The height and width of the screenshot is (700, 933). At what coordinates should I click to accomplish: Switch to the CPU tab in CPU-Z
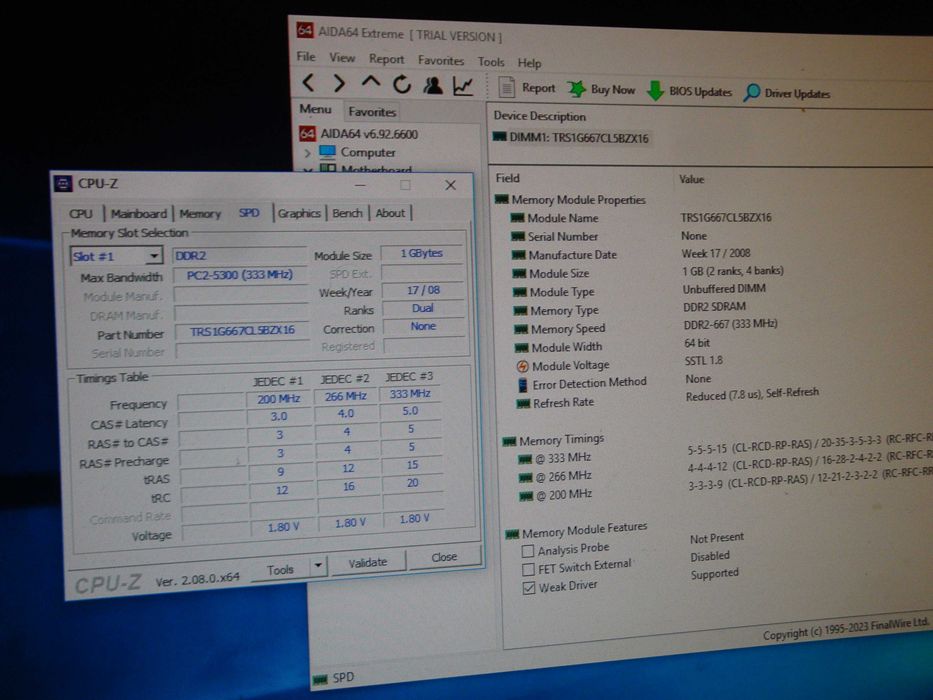tap(81, 214)
